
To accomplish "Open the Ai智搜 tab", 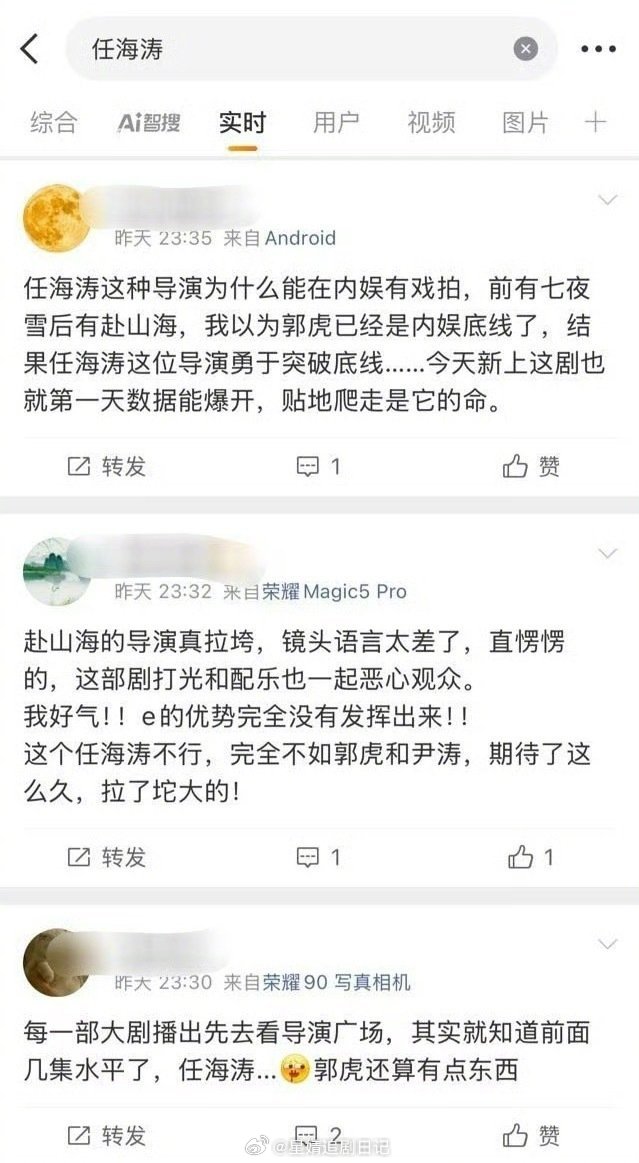I will coord(148,122).
